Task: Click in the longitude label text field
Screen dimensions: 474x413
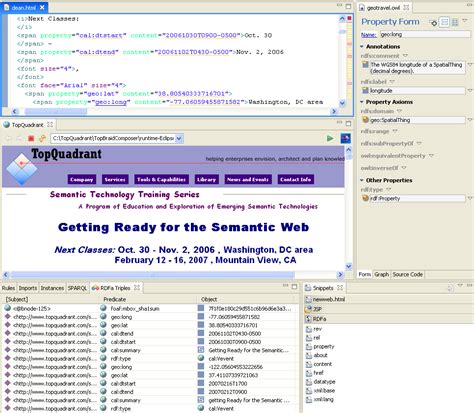Action: (x=417, y=90)
